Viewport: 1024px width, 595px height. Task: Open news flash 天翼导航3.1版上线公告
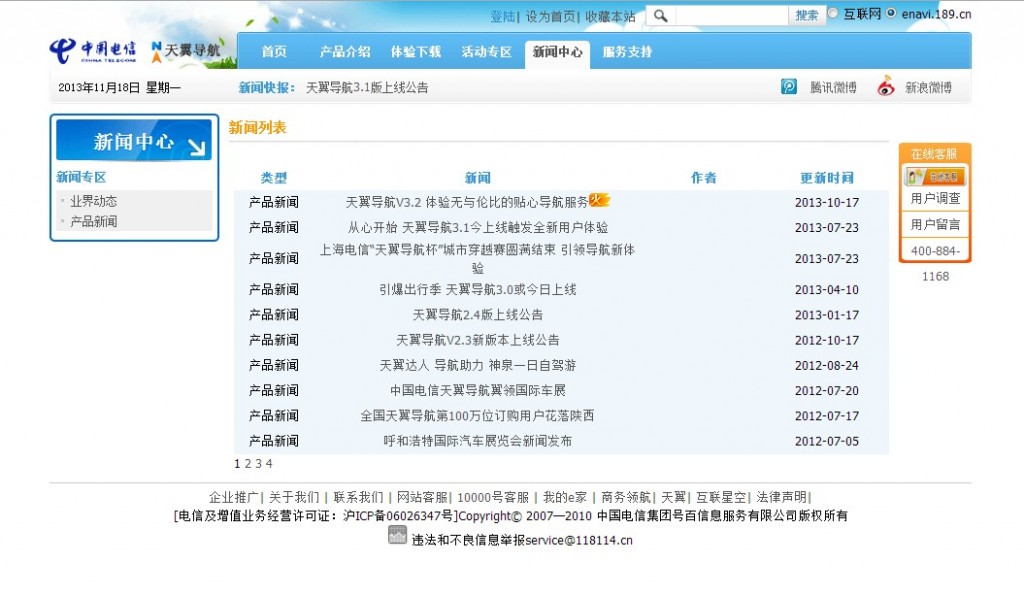coord(367,88)
